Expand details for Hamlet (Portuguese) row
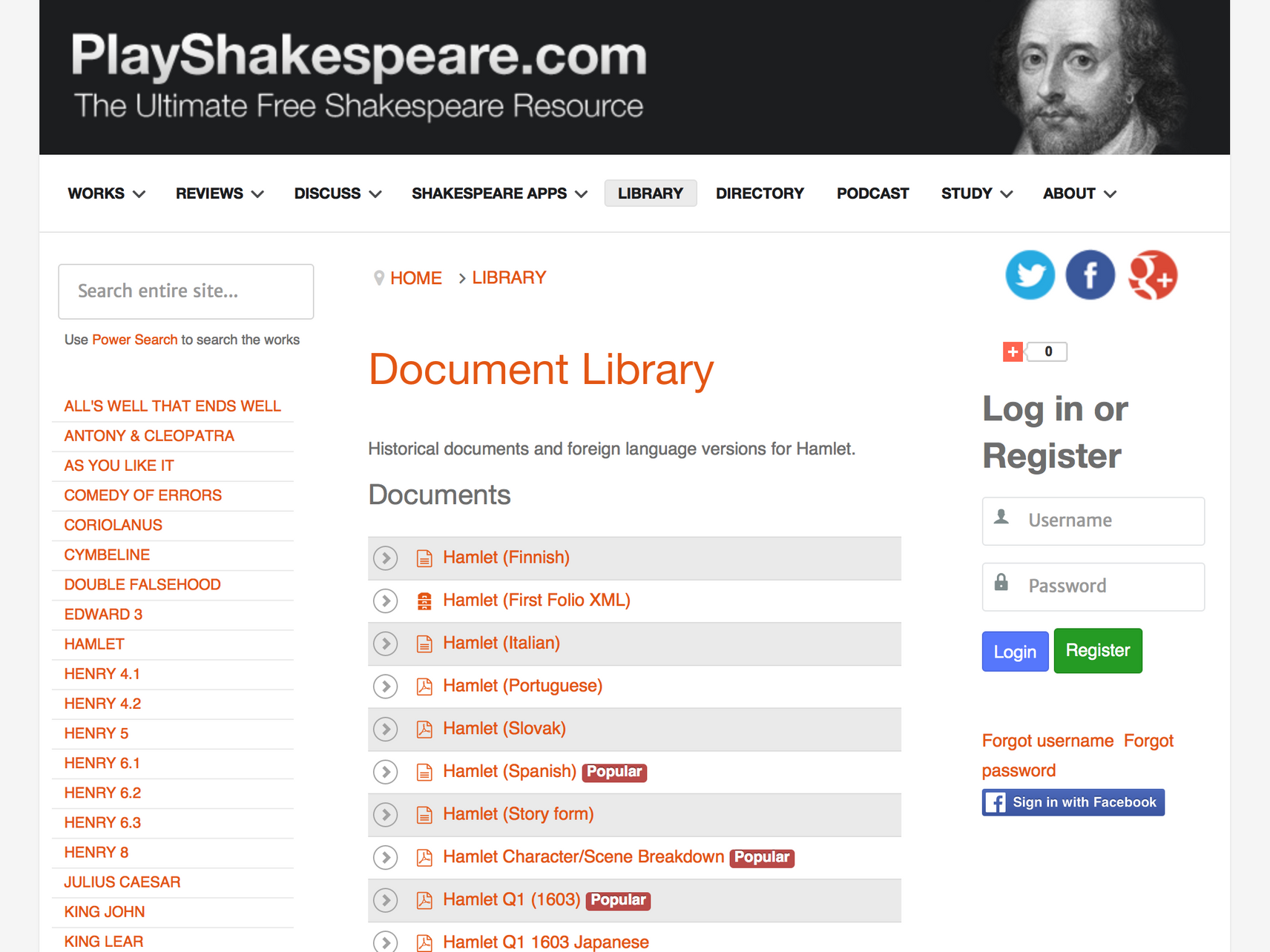This screenshot has height=952, width=1270. (x=386, y=687)
